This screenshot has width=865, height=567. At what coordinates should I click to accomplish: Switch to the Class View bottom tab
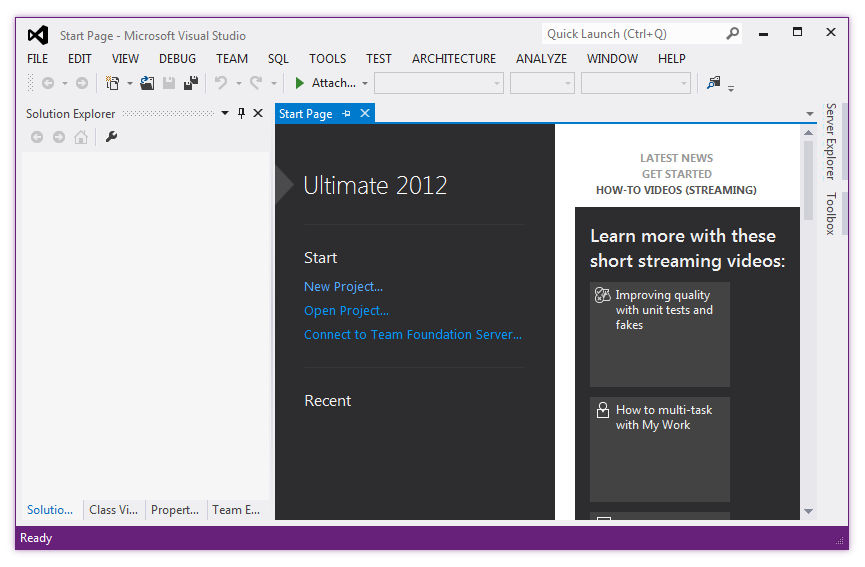[x=114, y=510]
